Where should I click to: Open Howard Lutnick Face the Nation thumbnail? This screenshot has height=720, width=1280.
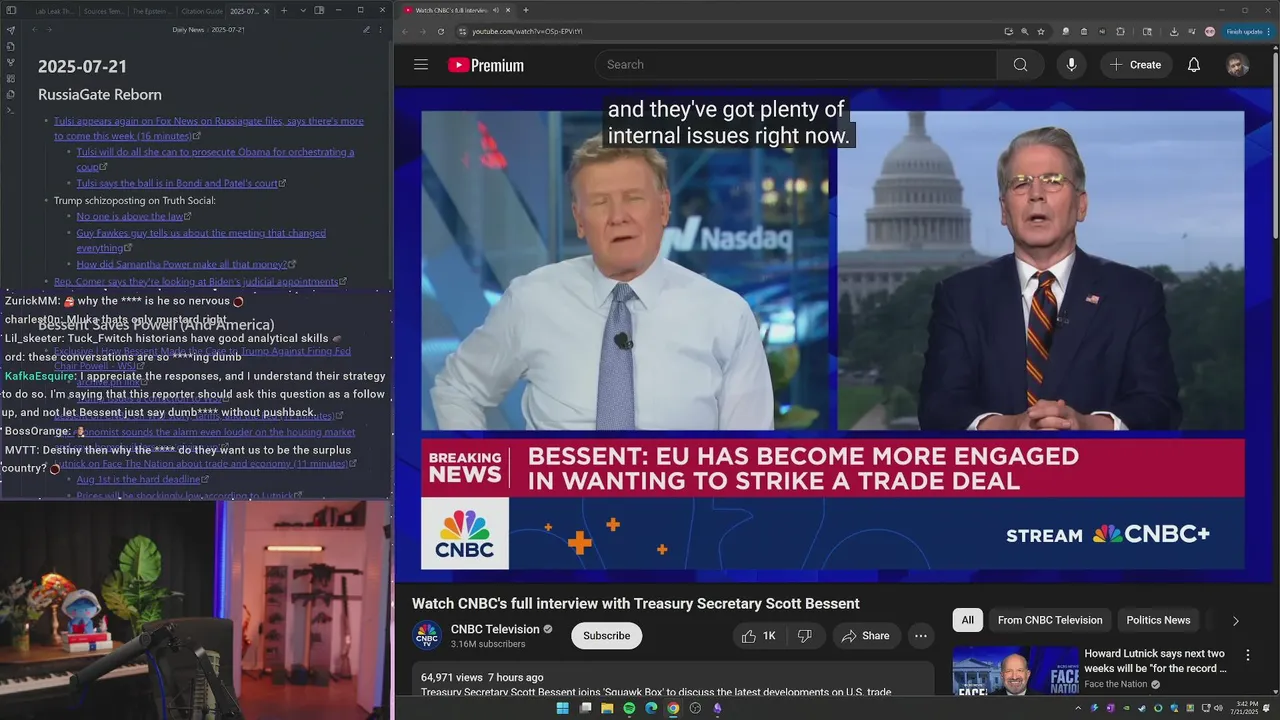point(1014,671)
